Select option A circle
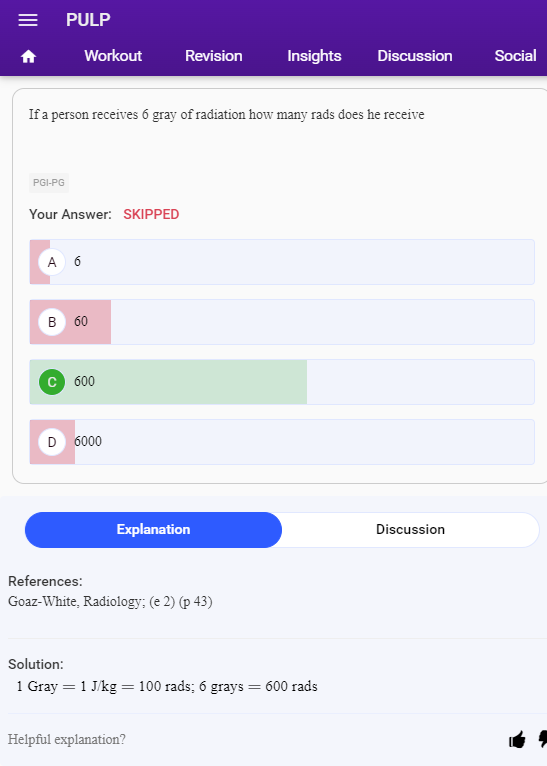Viewport: 547px width, 766px height. [52, 262]
